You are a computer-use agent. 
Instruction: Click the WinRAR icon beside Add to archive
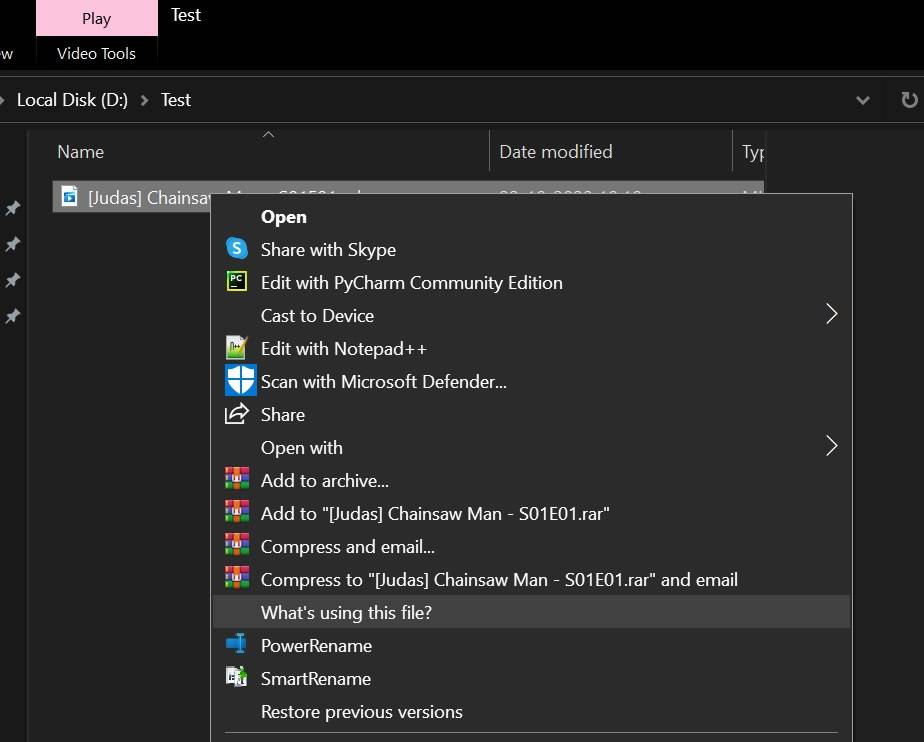point(239,480)
